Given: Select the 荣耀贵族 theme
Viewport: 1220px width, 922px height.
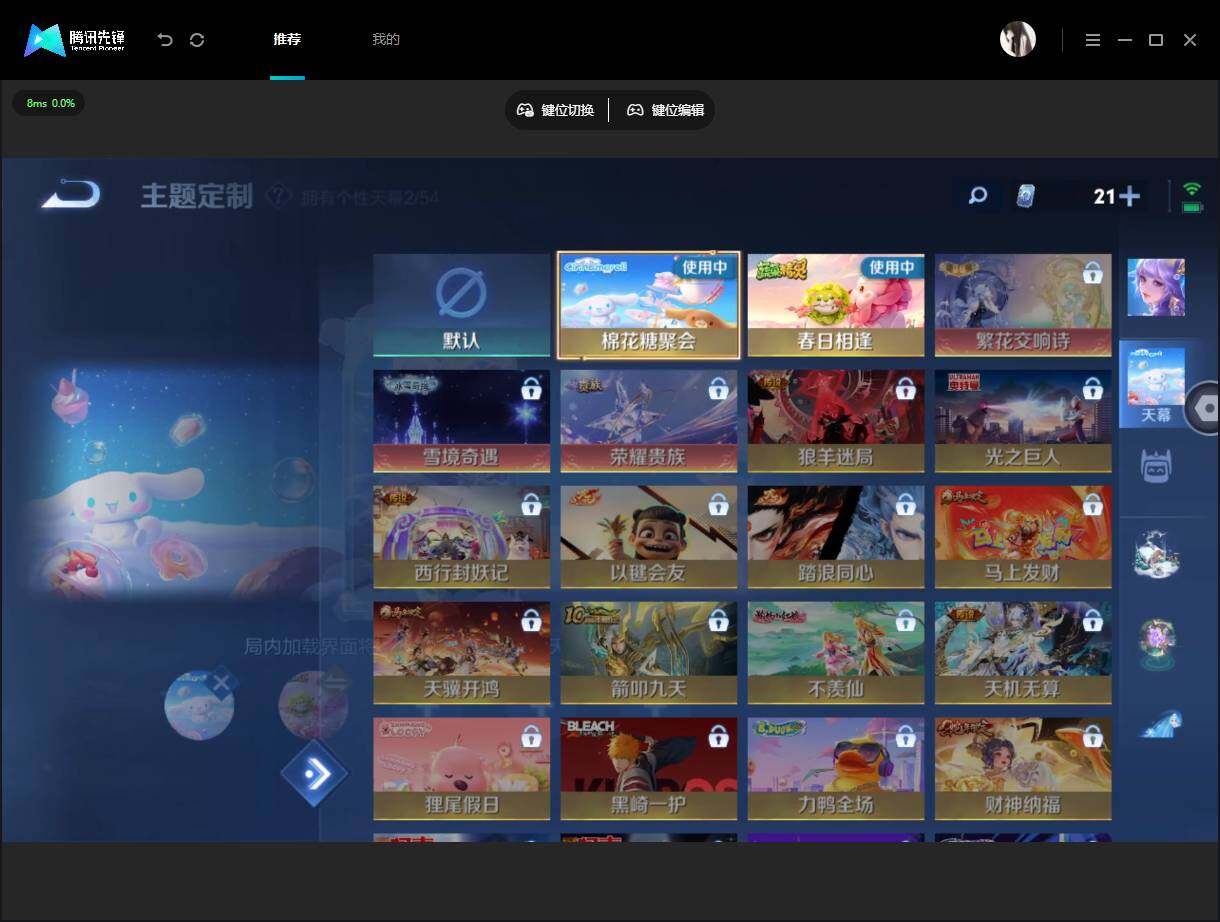Looking at the screenshot, I should (649, 421).
